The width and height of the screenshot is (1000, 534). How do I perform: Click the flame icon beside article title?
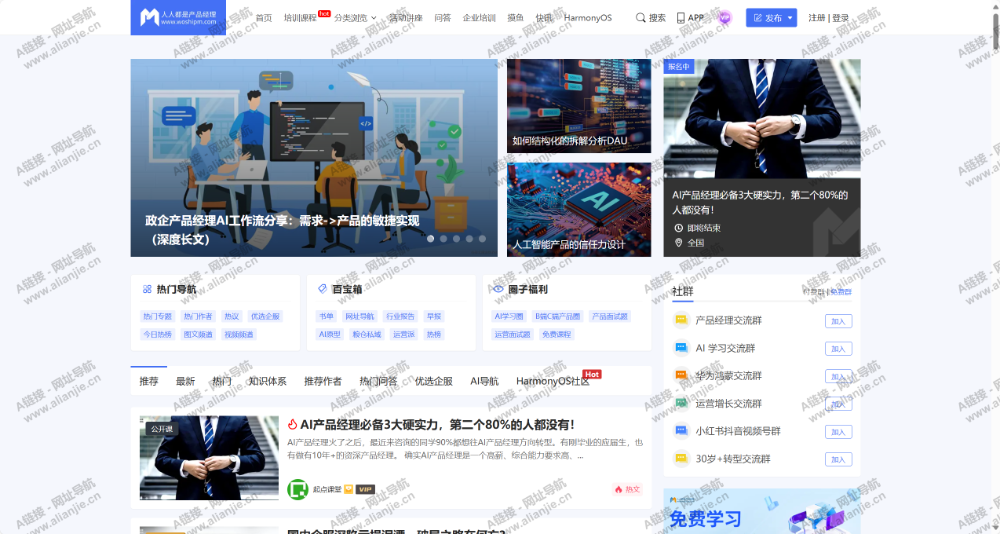tap(292, 424)
